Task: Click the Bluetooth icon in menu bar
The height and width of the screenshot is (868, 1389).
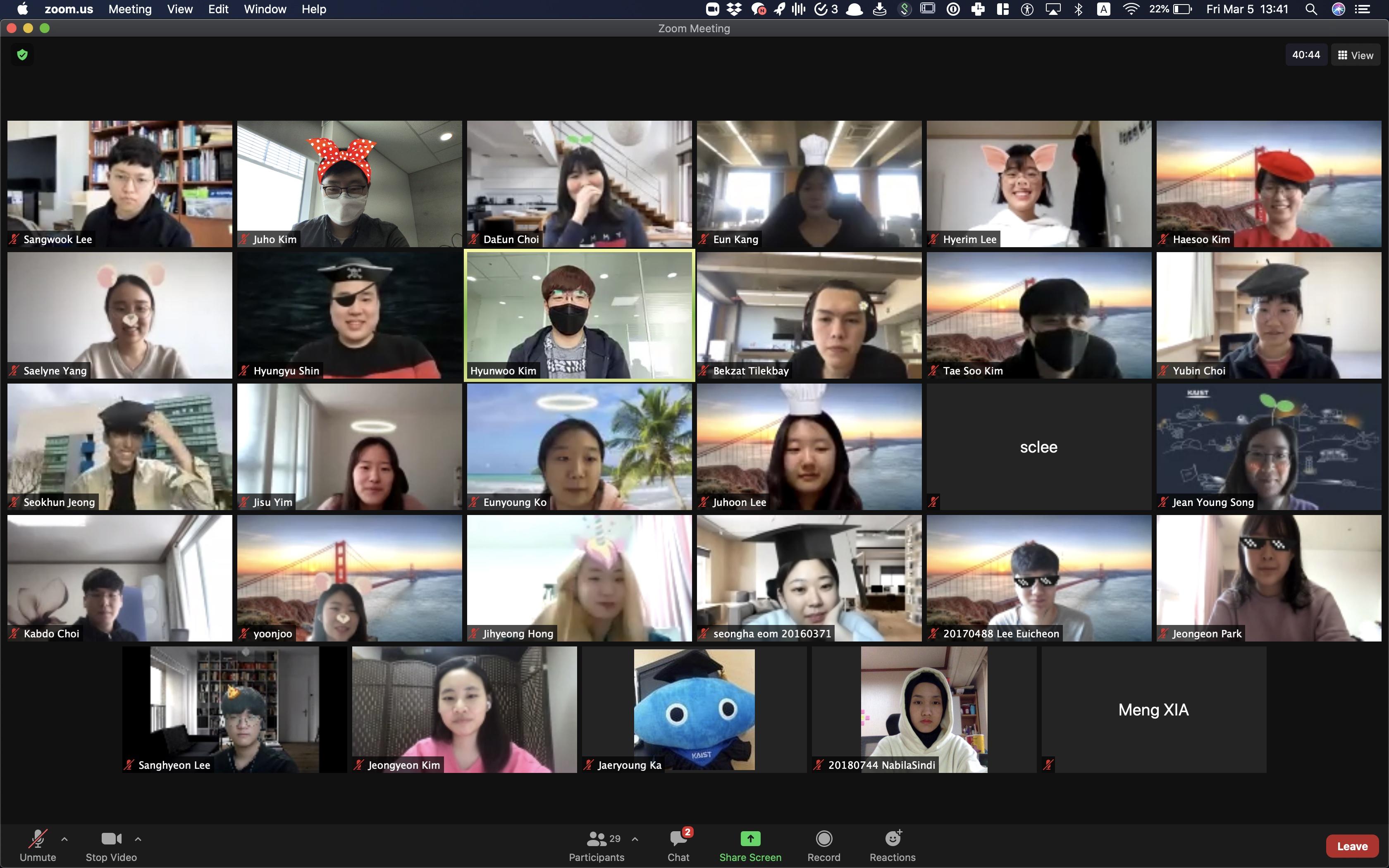Action: point(1079,9)
